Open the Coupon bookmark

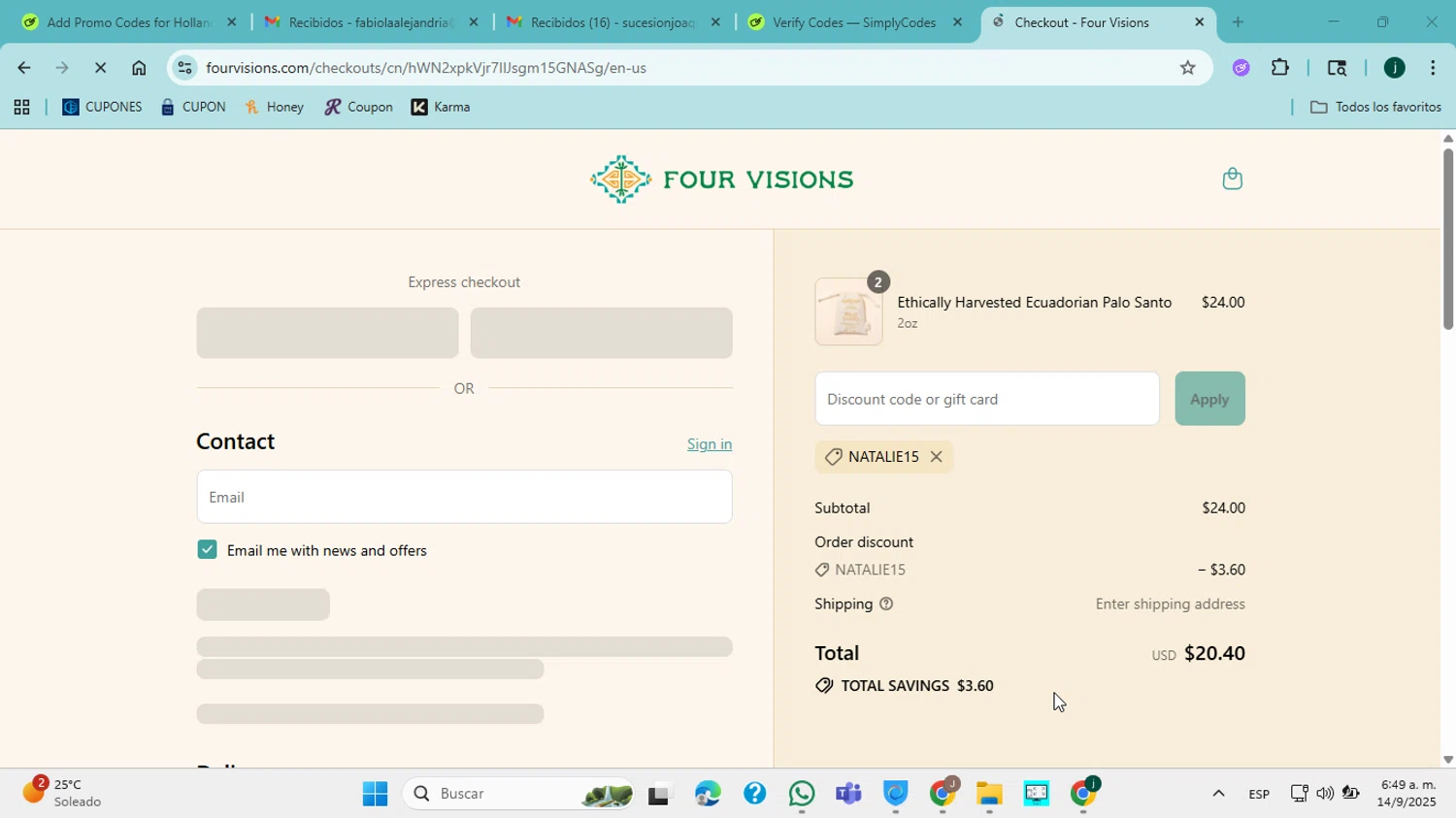[358, 108]
